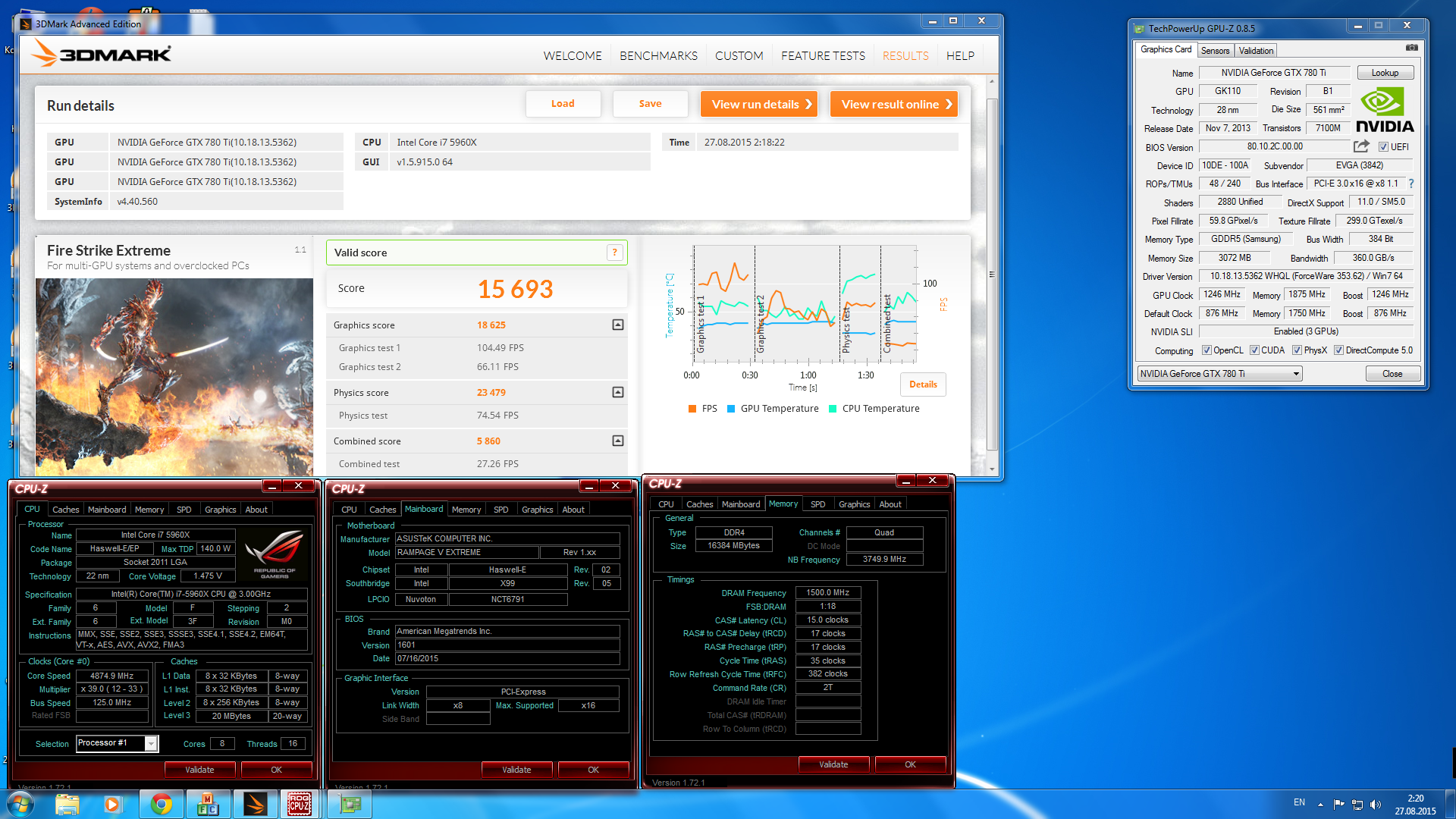Click the GPU Name field in GPU-Z

[1273, 73]
